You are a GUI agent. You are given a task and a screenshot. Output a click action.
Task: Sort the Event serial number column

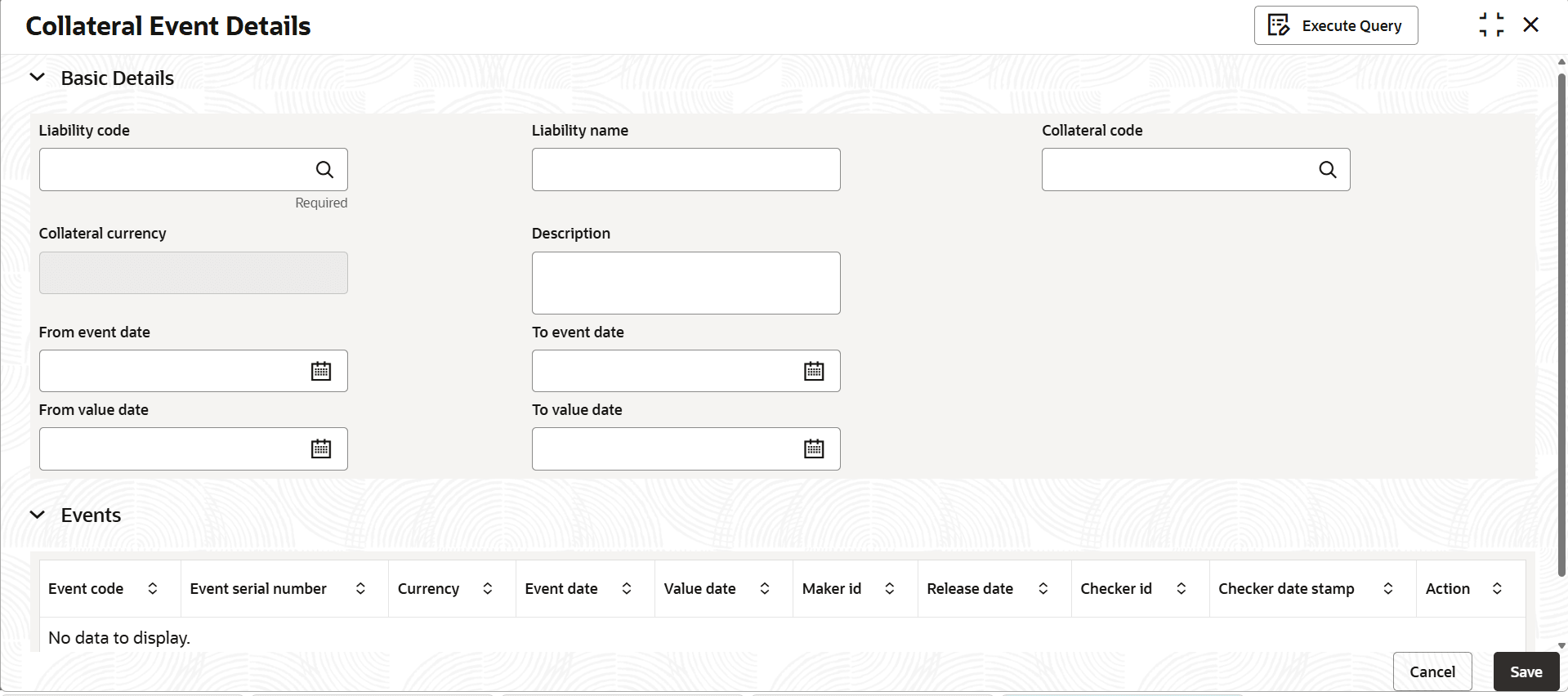pos(360,589)
